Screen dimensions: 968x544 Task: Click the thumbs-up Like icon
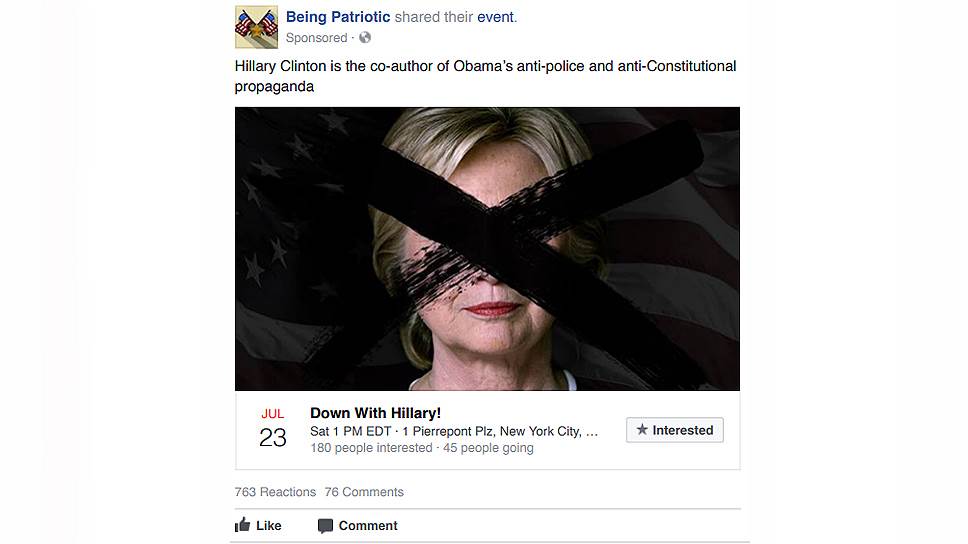[243, 525]
